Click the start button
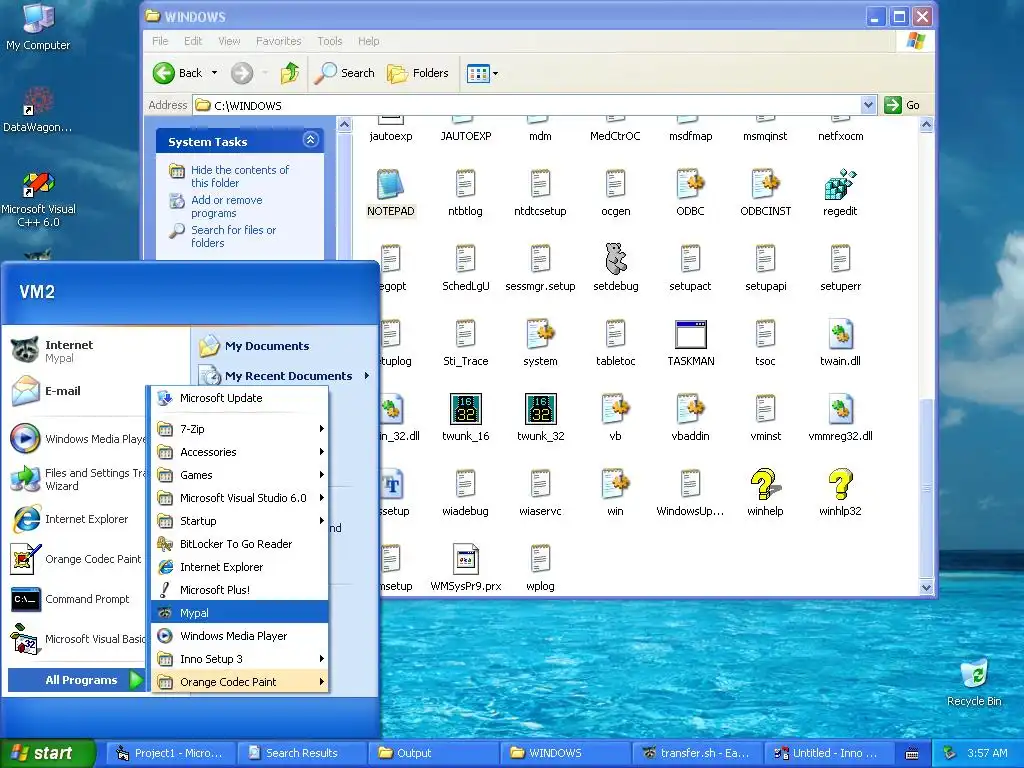 pyautogui.click(x=47, y=754)
